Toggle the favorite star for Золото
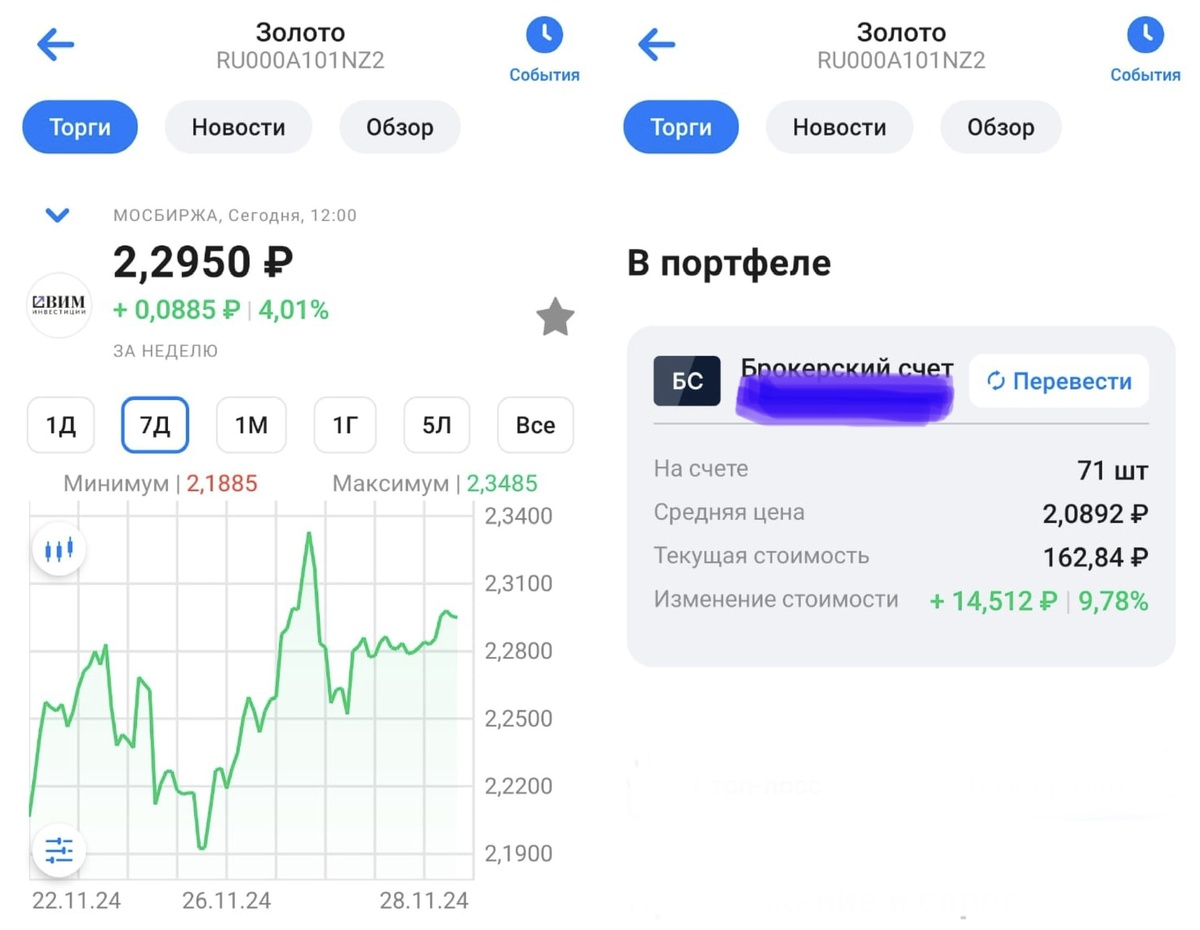Image resolution: width=1200 pixels, height=930 pixels. tap(555, 317)
